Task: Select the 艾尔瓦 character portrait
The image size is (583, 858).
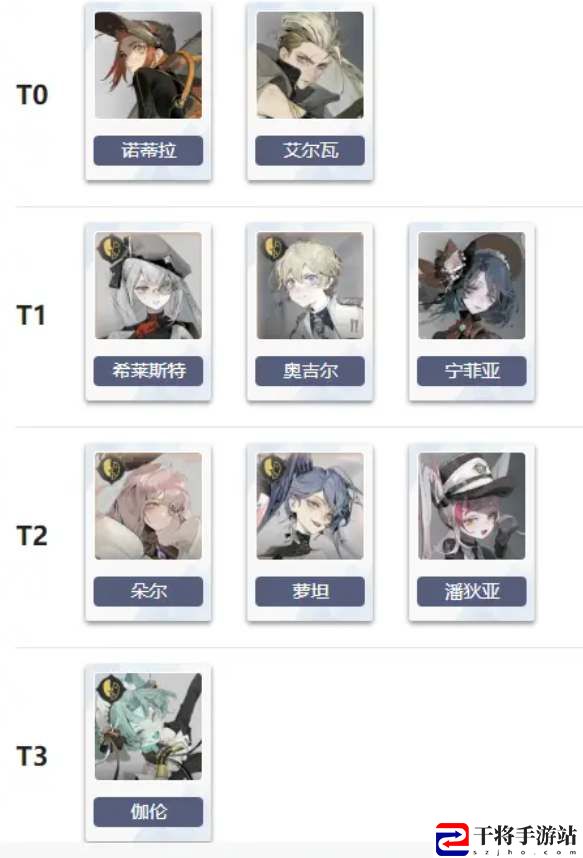Action: (310, 65)
